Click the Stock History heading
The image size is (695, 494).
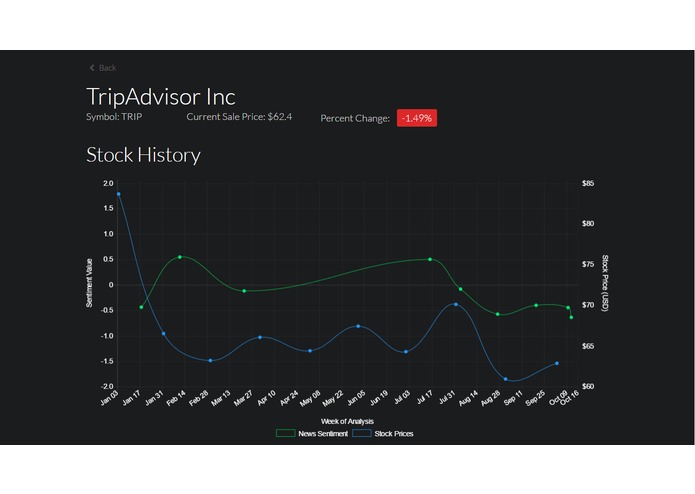(143, 155)
